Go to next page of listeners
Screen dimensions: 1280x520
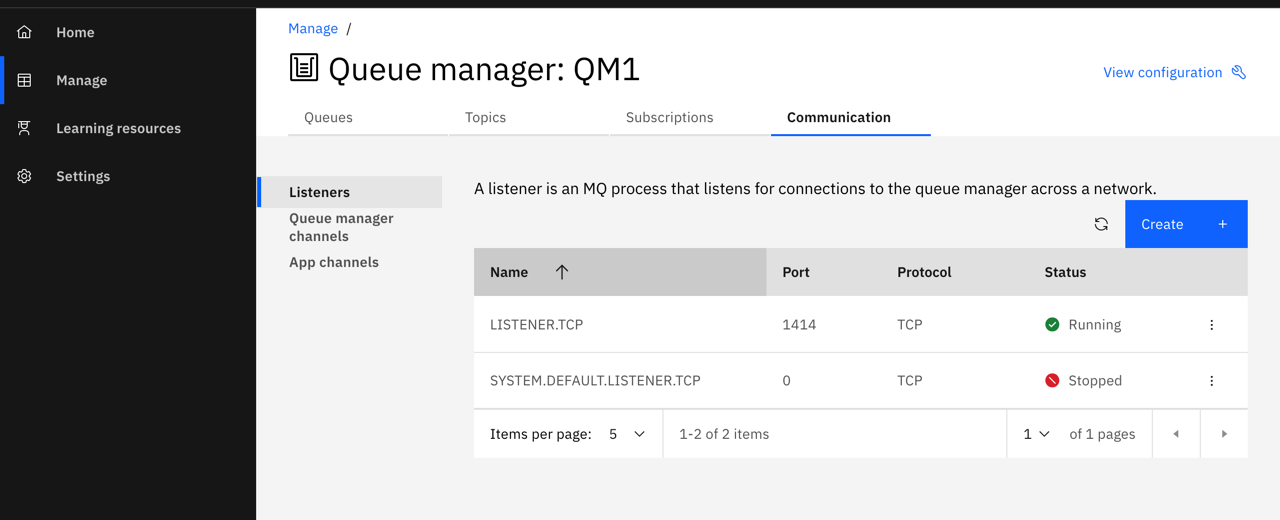(1224, 434)
